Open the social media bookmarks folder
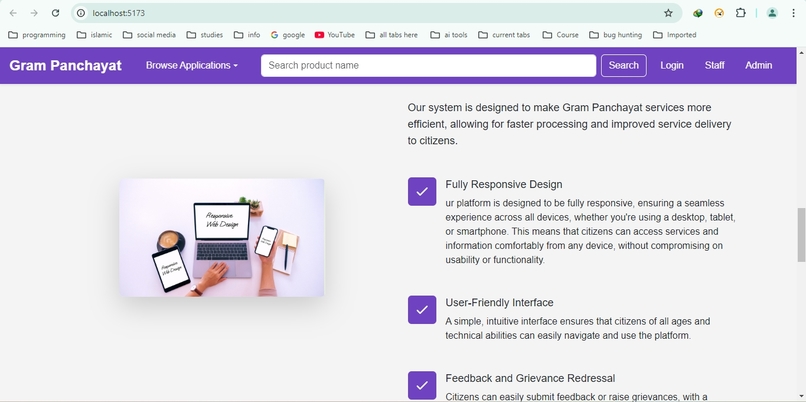Image resolution: width=806 pixels, height=402 pixels. (x=150, y=35)
